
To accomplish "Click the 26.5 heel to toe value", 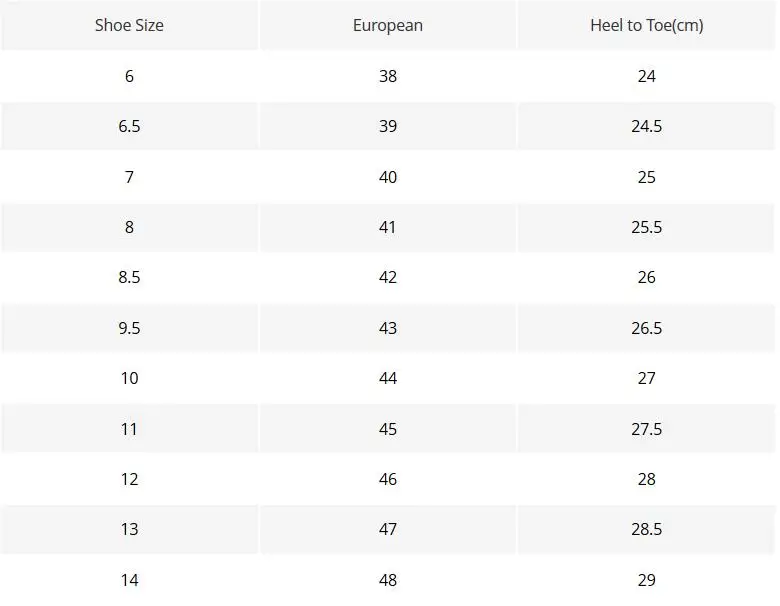I will (x=647, y=328).
